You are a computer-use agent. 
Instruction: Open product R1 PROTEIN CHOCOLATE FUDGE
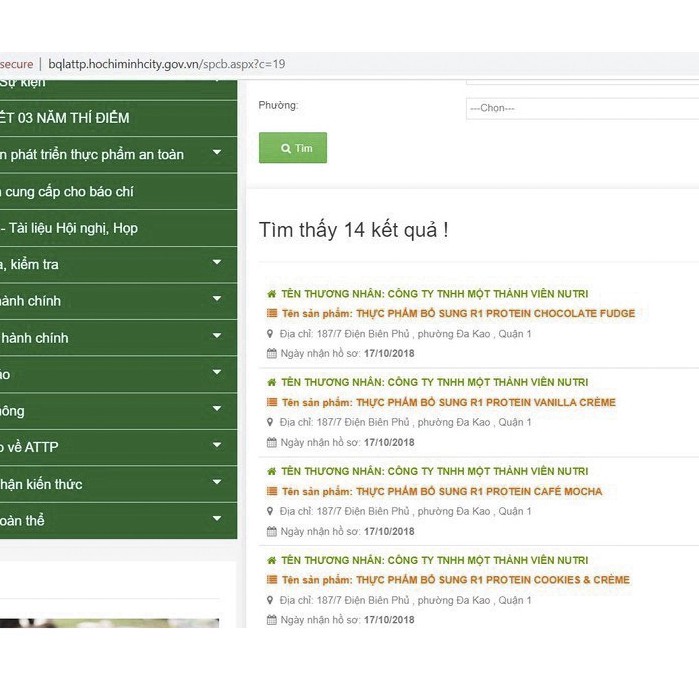[x=458, y=313]
